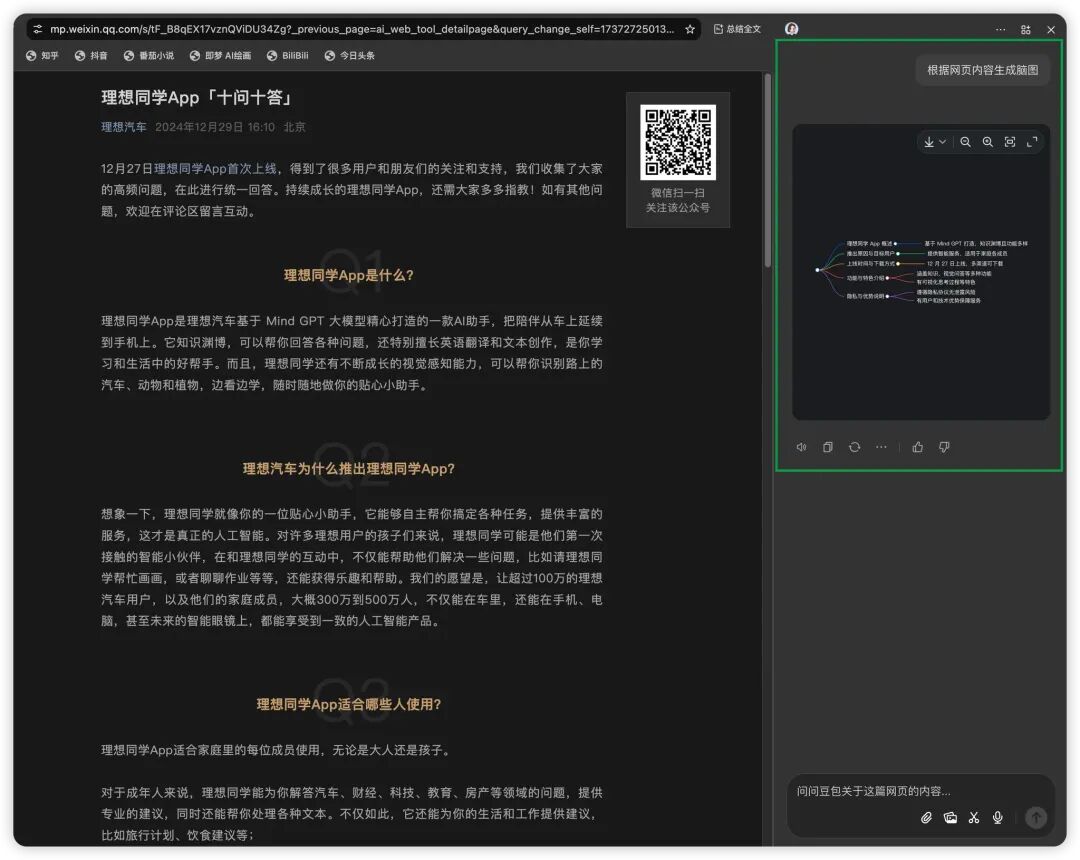Image resolution: width=1080 pixels, height=860 pixels.
Task: Fit mind map to view icon
Action: tap(1010, 142)
